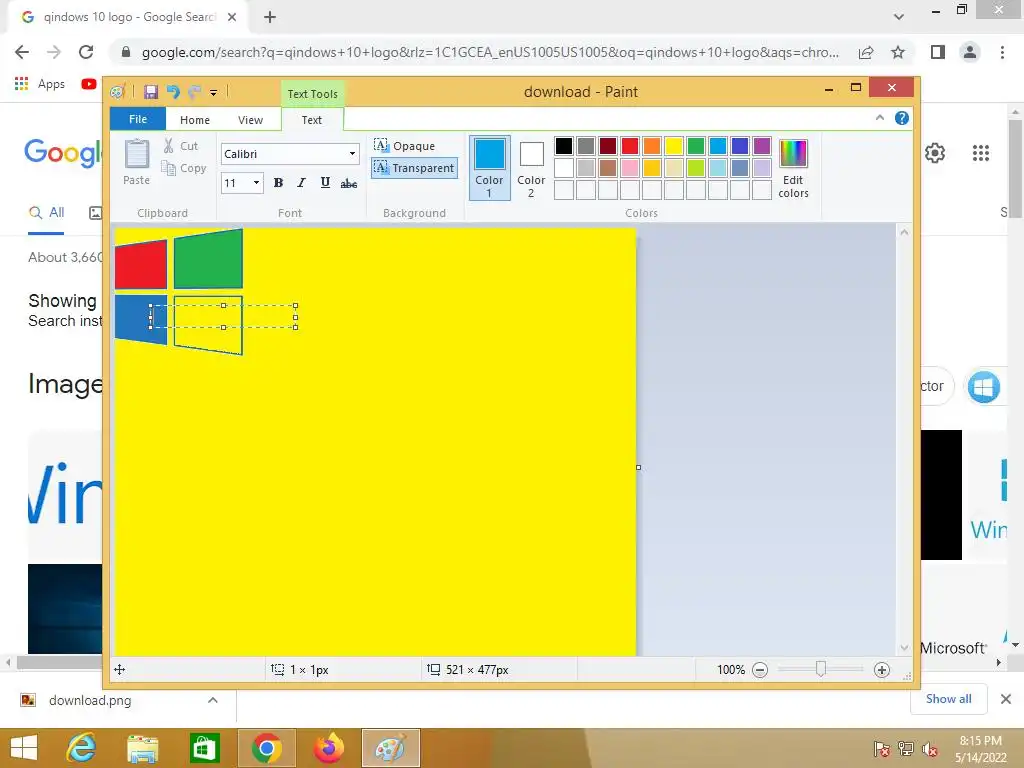Pick the green color swatch
Viewport: 1024px width, 768px height.
pos(696,146)
